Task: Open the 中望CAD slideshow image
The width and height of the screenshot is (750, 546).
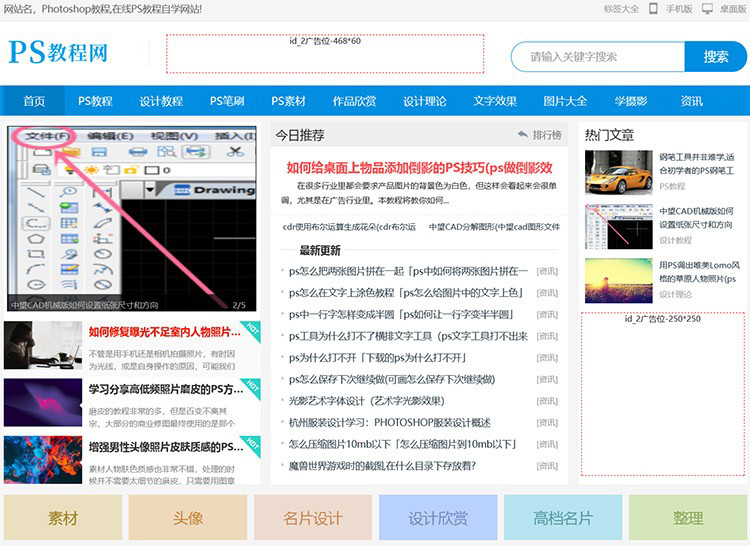Action: pos(132,219)
